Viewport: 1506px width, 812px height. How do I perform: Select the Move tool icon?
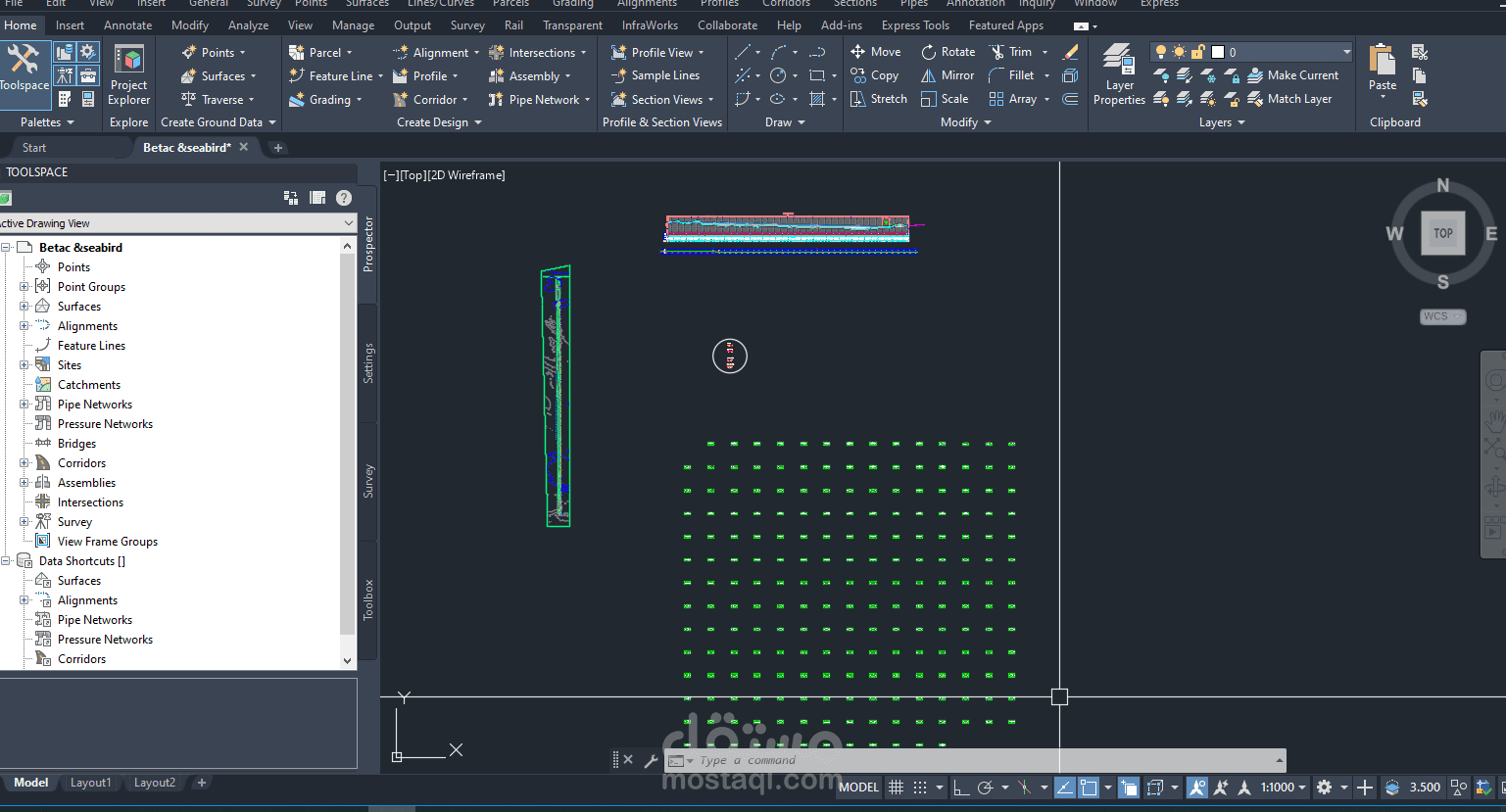(857, 52)
